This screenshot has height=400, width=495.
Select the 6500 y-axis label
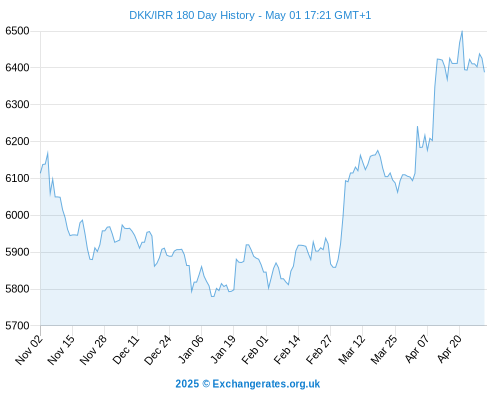click(17, 31)
